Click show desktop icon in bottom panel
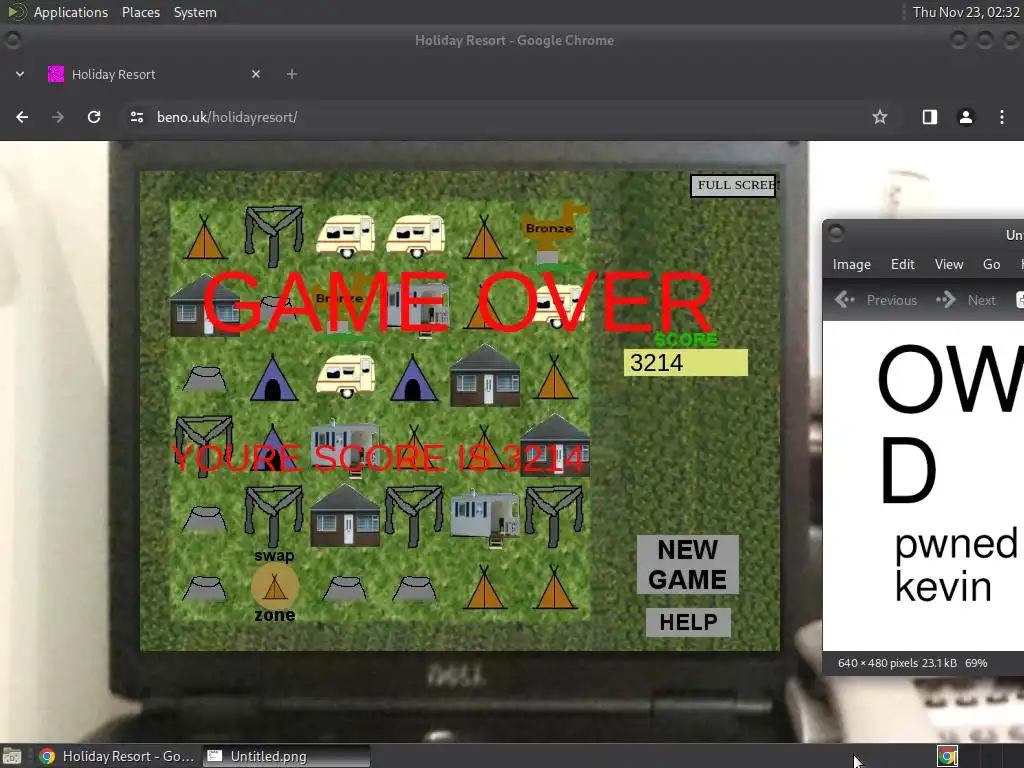 pos(12,756)
